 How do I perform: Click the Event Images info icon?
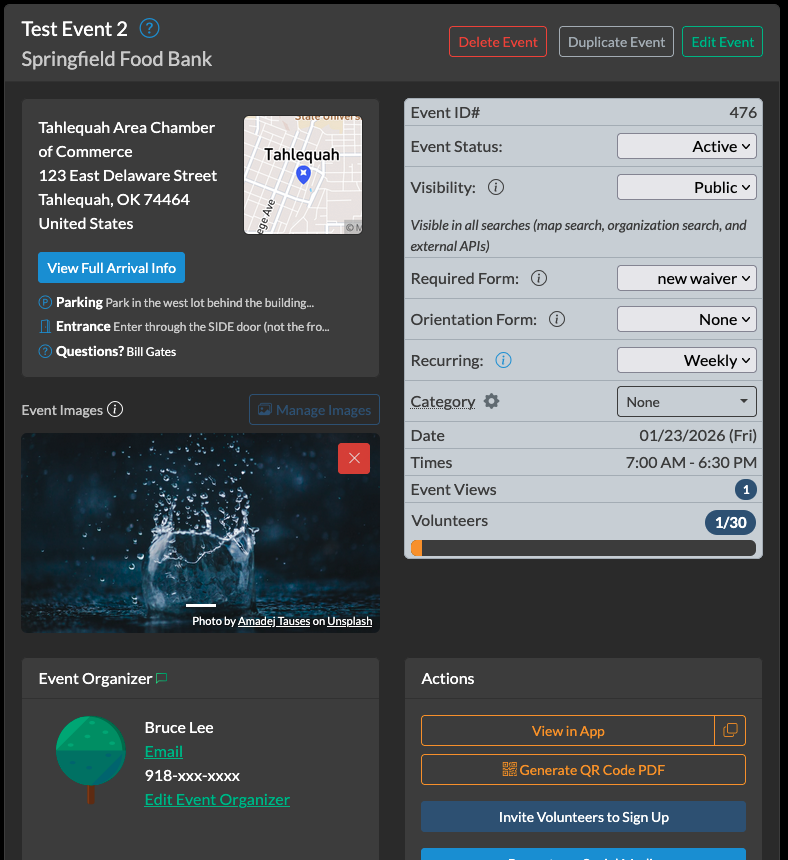click(115, 409)
